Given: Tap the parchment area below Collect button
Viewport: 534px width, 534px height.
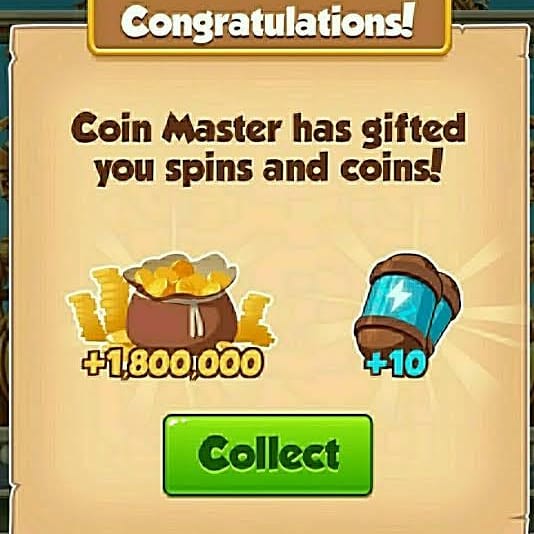Looking at the screenshot, I should 268,514.
